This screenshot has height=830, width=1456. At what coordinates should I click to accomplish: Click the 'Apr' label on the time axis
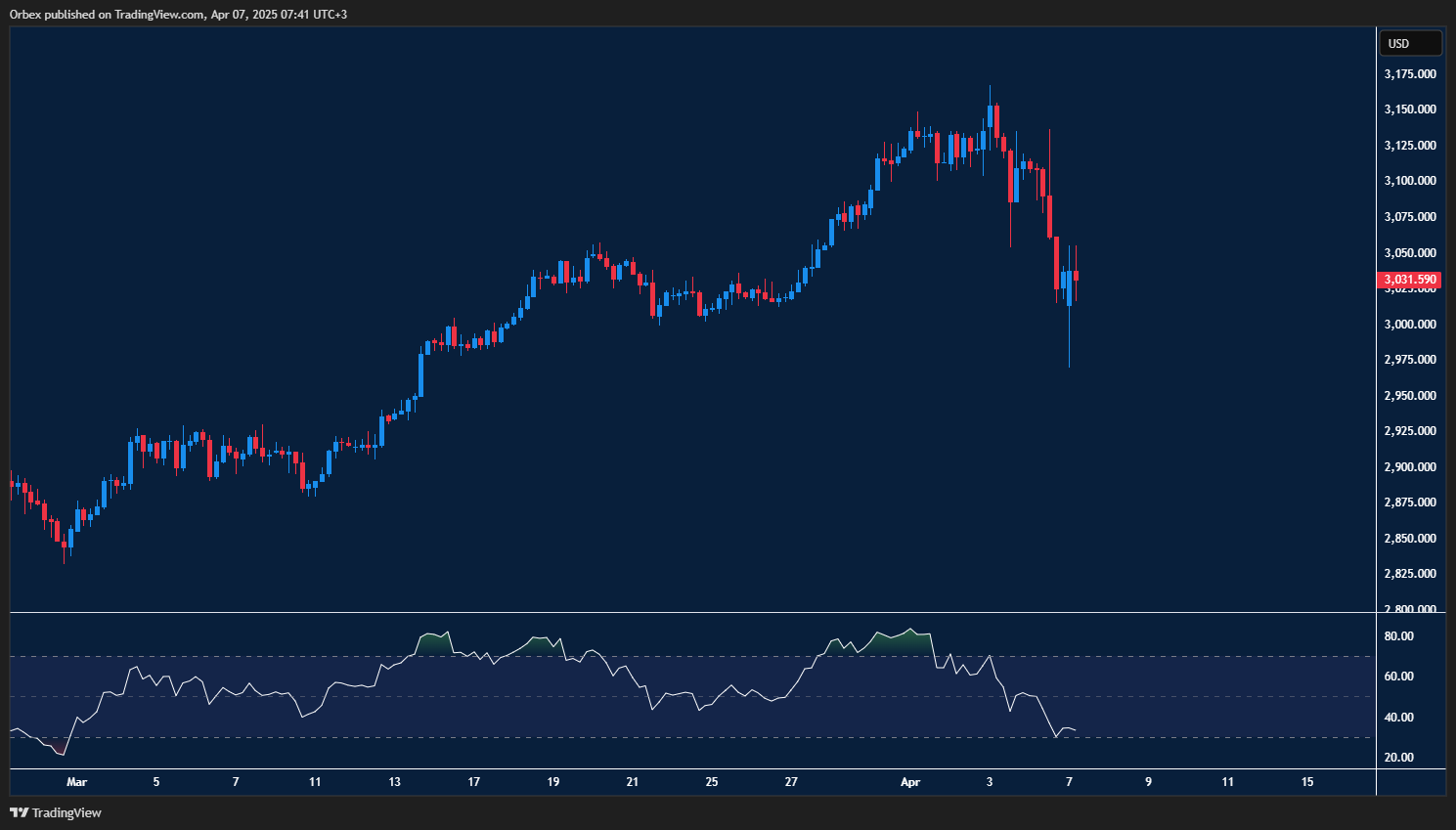point(910,782)
